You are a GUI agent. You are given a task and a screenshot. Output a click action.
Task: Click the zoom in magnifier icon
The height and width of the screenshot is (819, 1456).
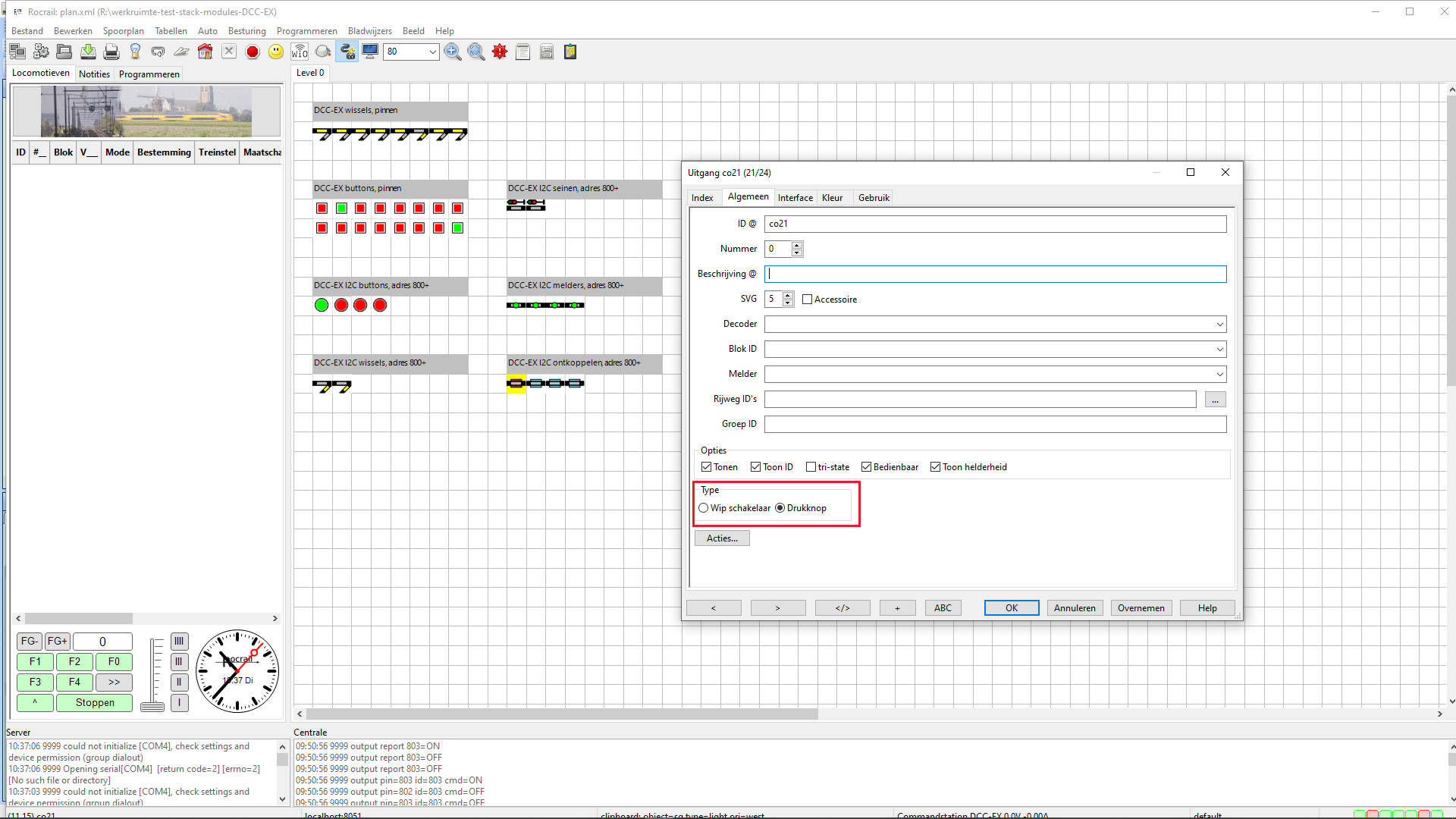453,52
